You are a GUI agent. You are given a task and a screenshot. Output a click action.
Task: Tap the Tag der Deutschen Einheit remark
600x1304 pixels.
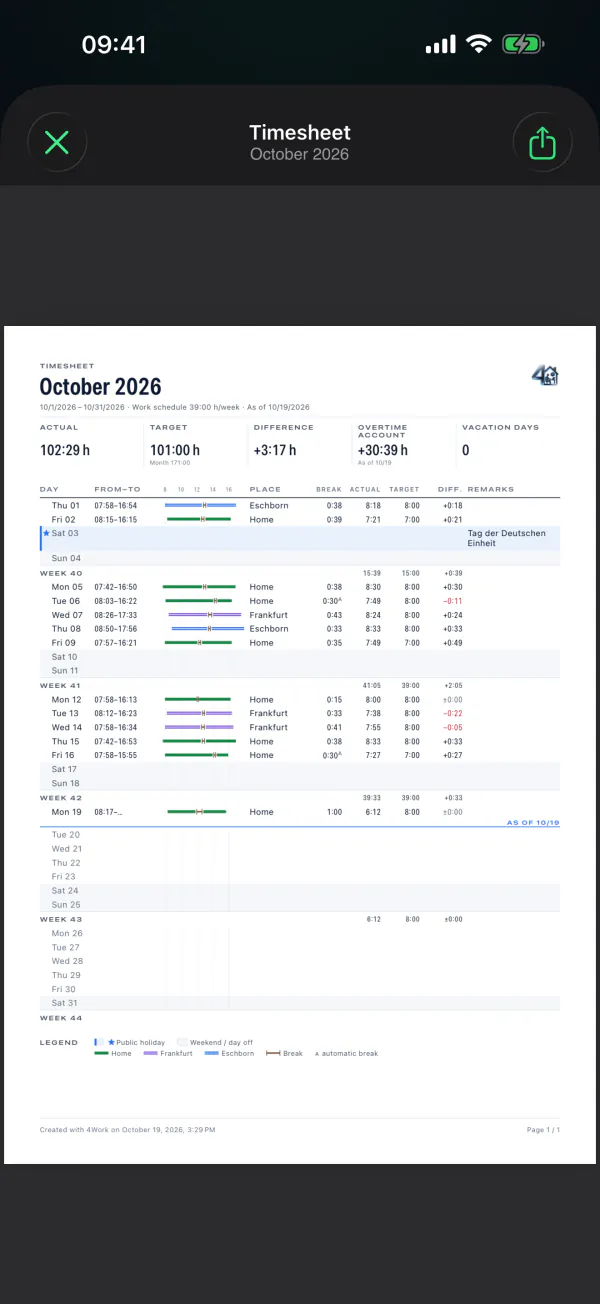pos(507,538)
